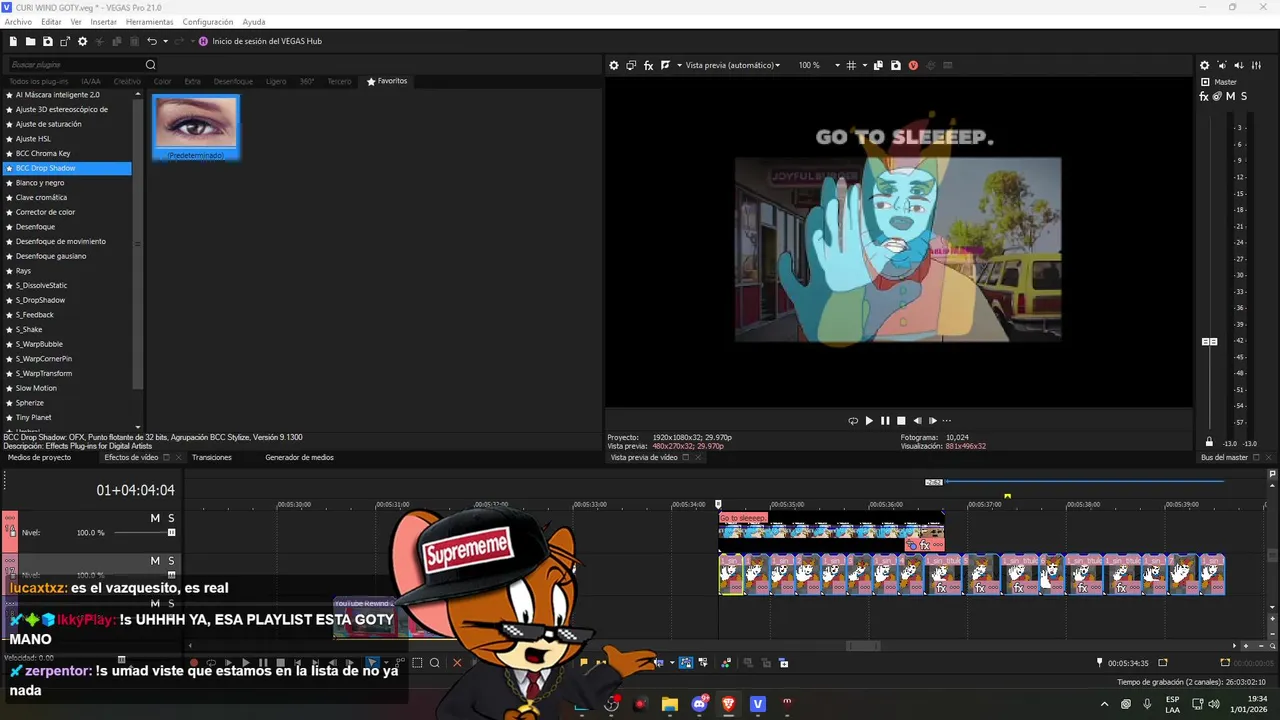Viewport: 1280px width, 720px height.
Task: Adjust the Master bus volume fader
Action: [1209, 342]
